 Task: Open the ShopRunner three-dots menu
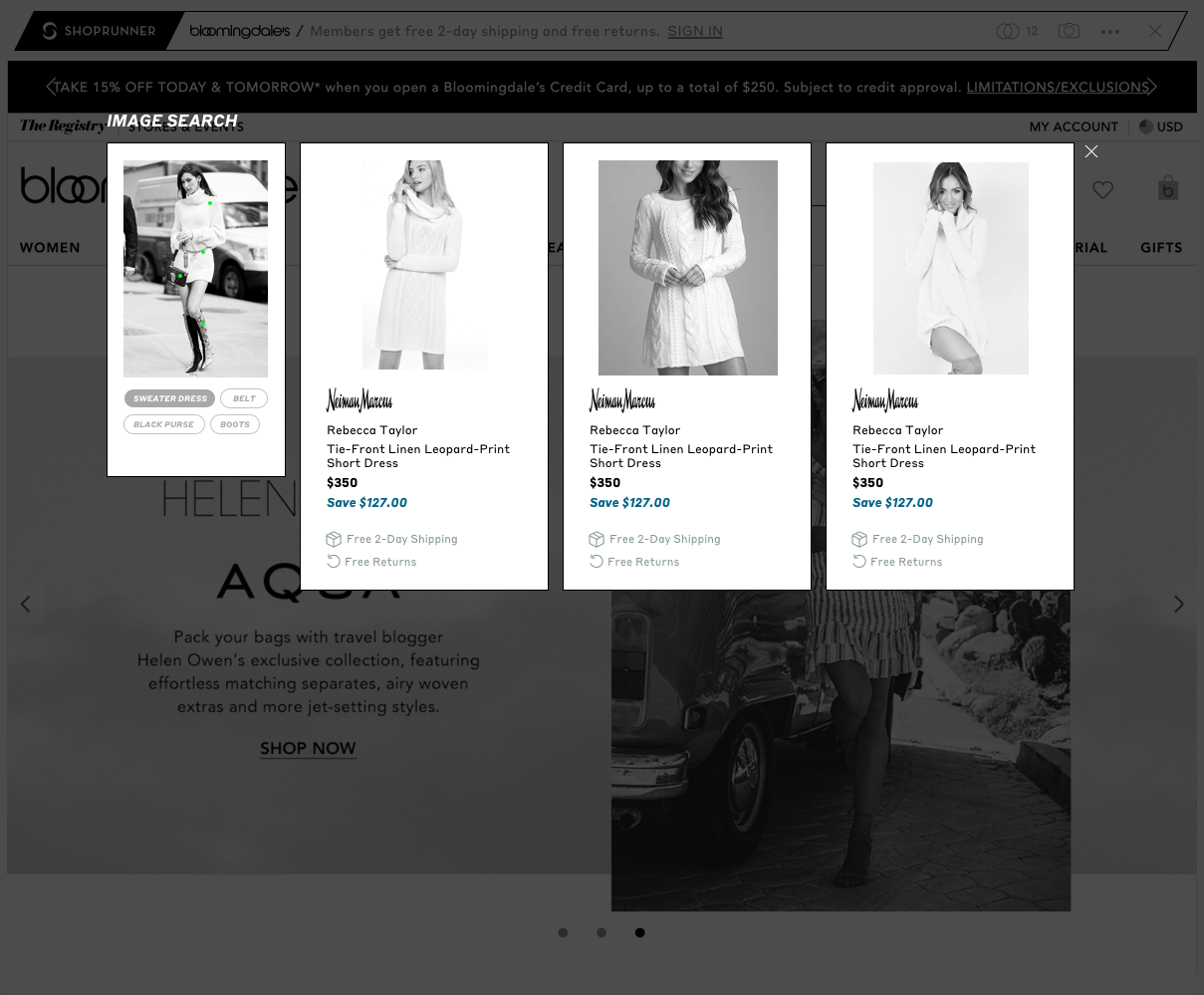pos(1110,32)
